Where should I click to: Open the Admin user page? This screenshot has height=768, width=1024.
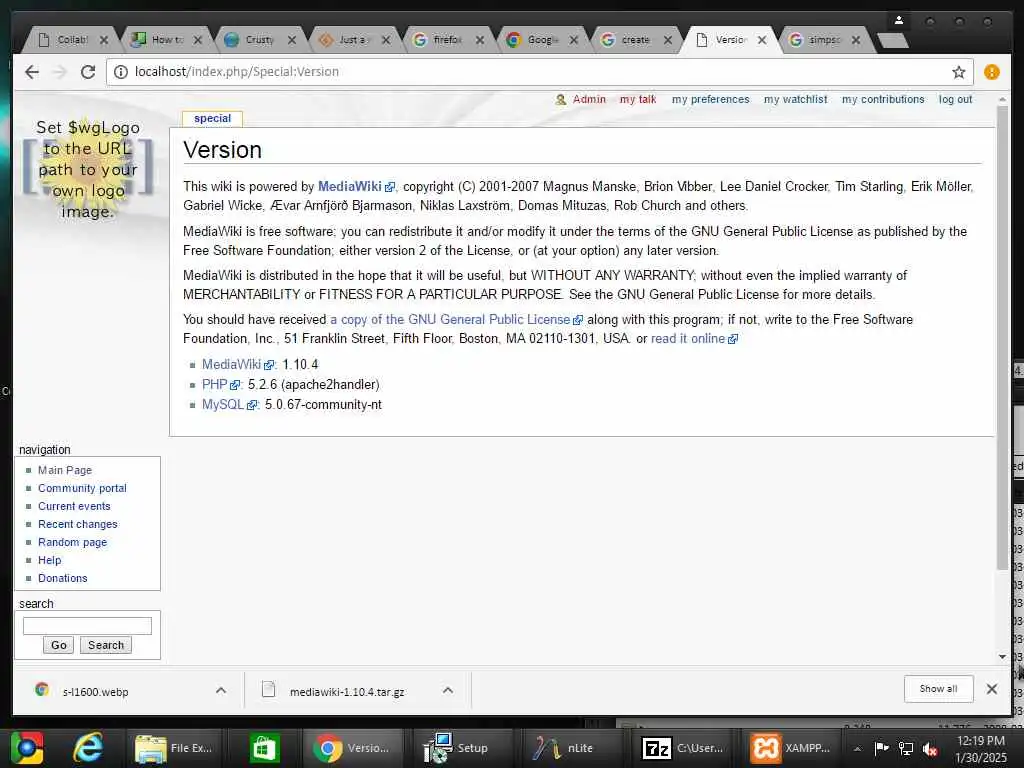tap(589, 99)
